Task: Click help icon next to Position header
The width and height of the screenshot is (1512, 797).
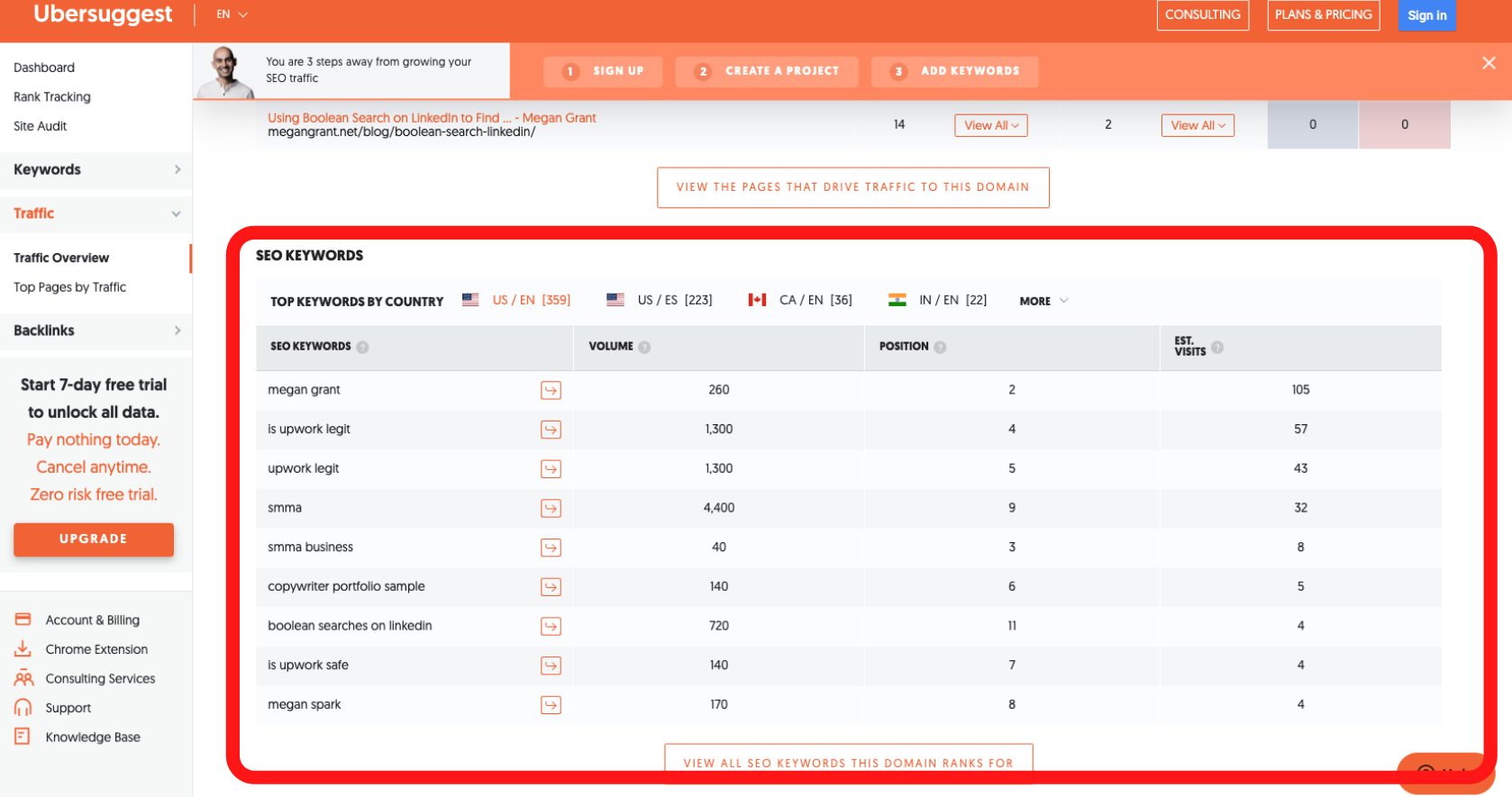Action: point(940,347)
